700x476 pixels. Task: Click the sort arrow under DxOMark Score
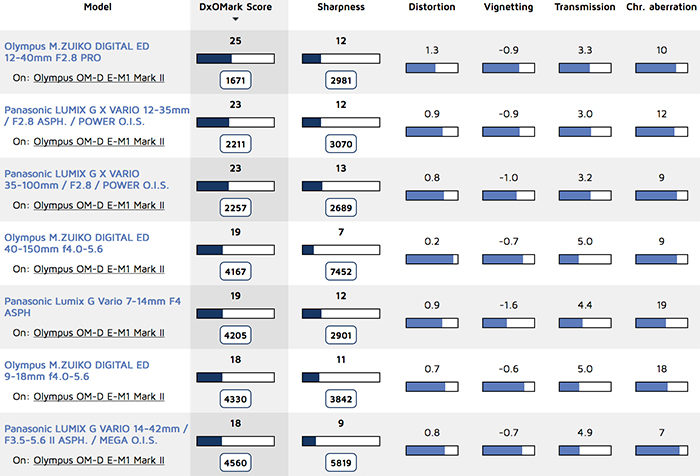point(236,19)
